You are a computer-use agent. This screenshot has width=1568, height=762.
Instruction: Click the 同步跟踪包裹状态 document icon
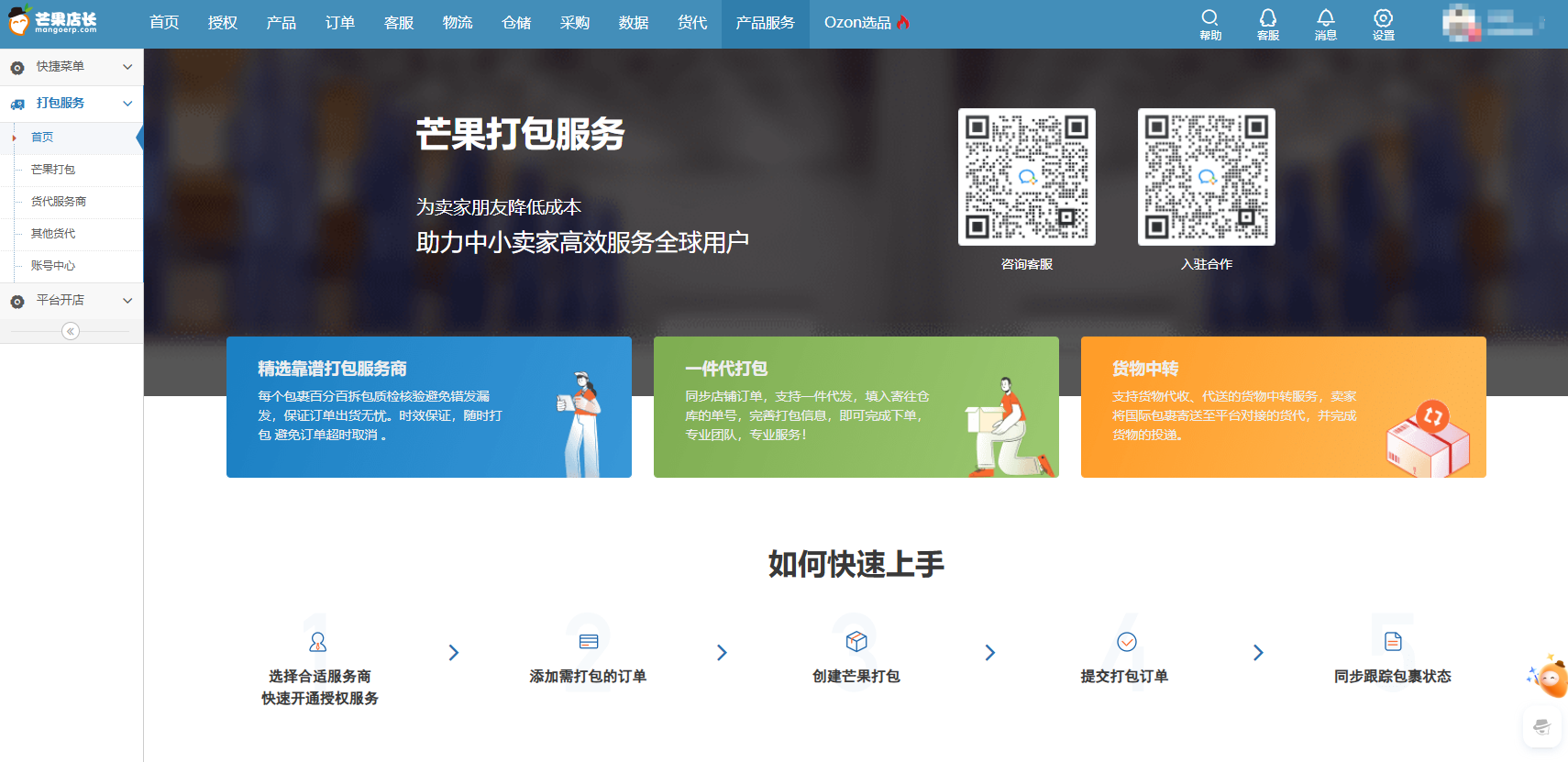(x=1393, y=641)
